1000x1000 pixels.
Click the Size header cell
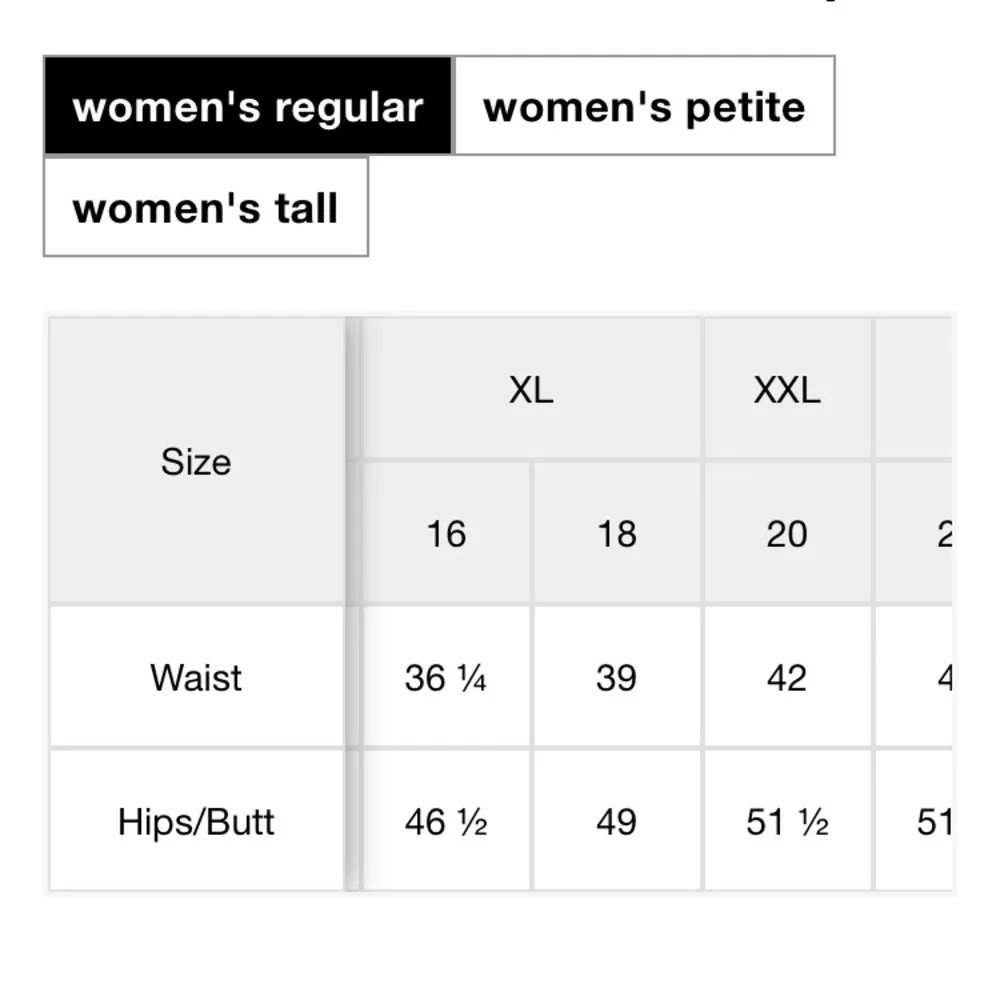(196, 462)
